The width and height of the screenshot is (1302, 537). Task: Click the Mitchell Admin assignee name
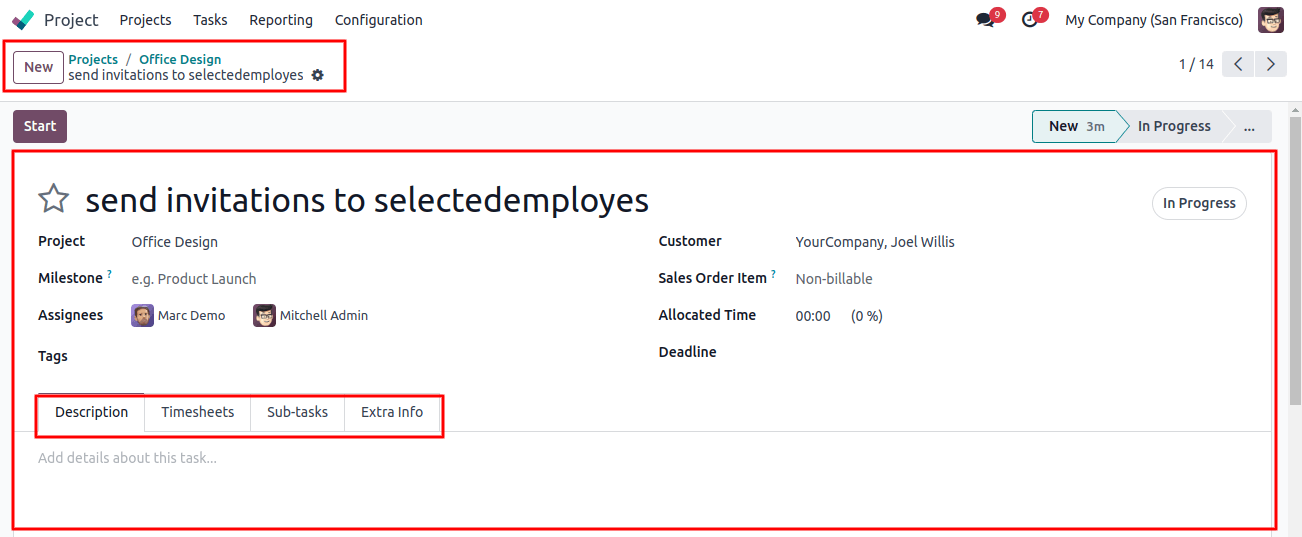[324, 316]
